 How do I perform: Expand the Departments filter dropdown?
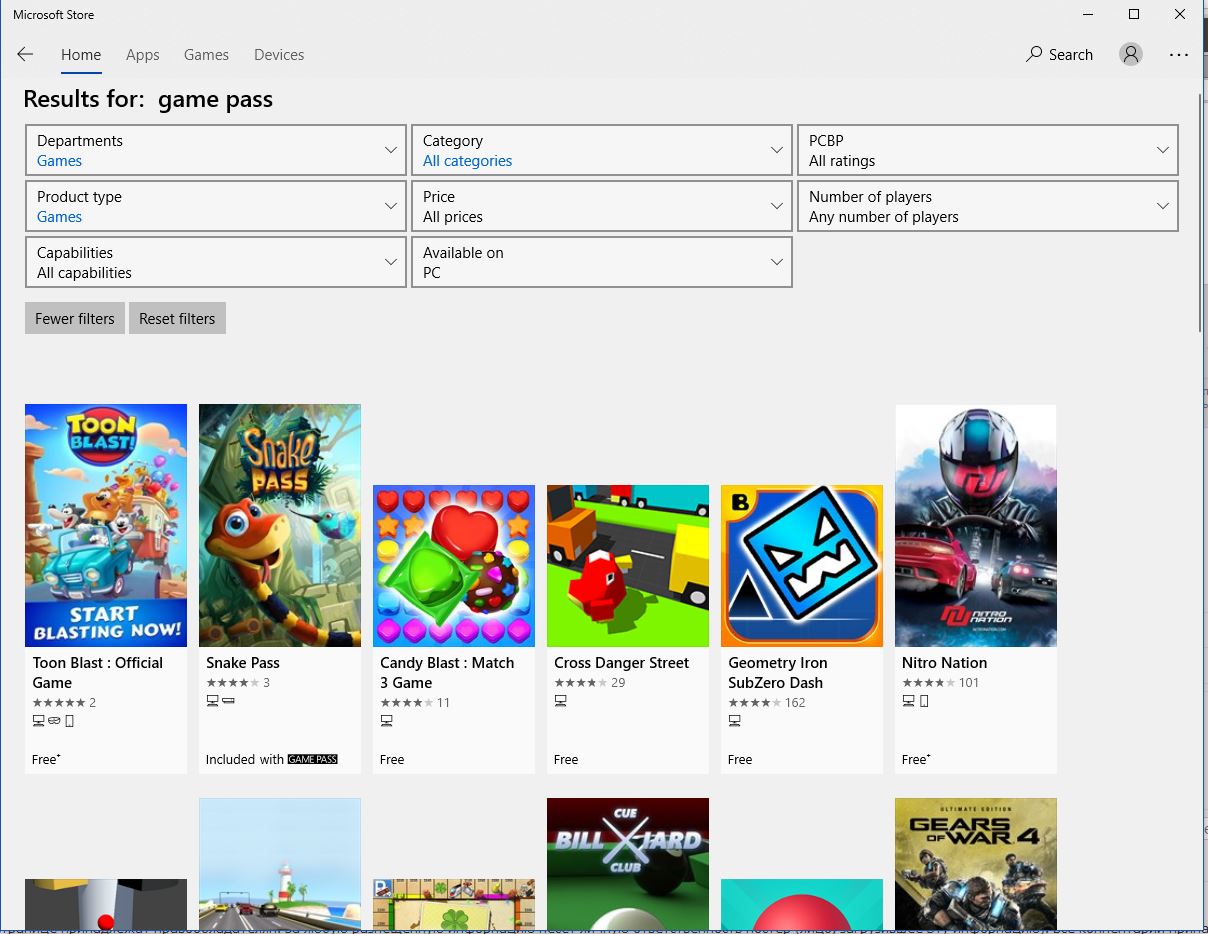click(215, 150)
